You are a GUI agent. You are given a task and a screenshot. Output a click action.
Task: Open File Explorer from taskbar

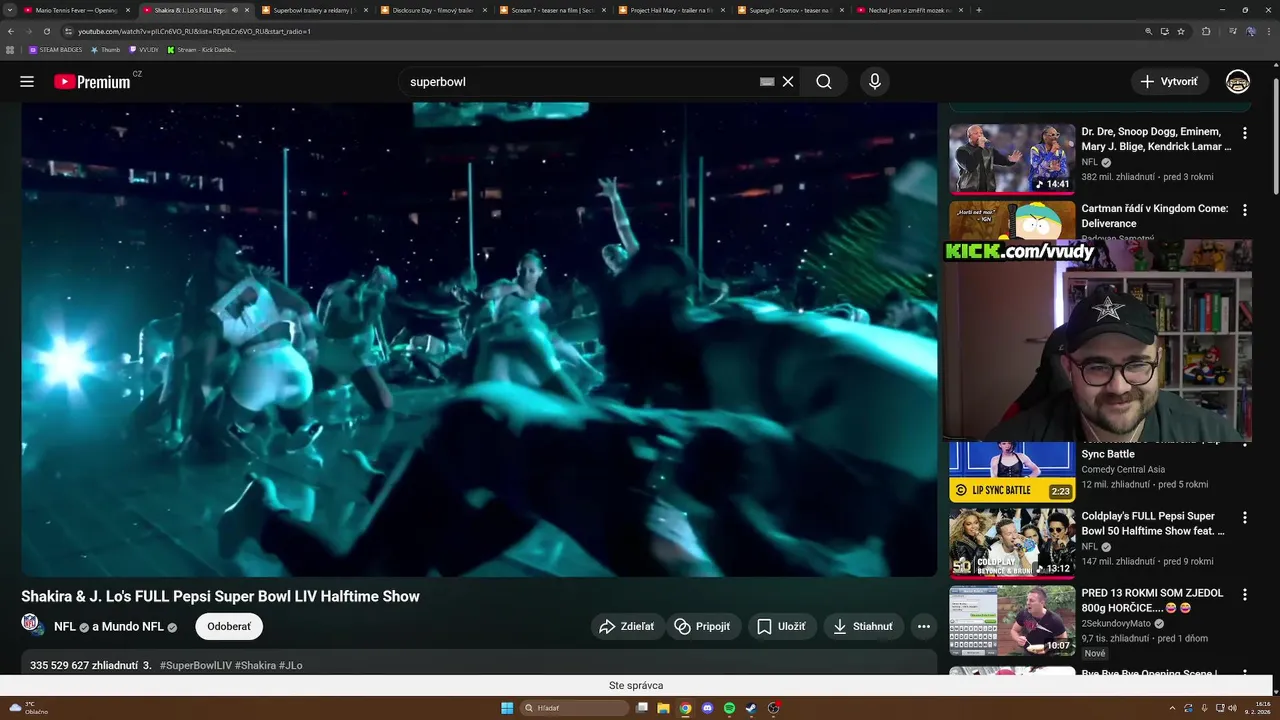click(663, 708)
